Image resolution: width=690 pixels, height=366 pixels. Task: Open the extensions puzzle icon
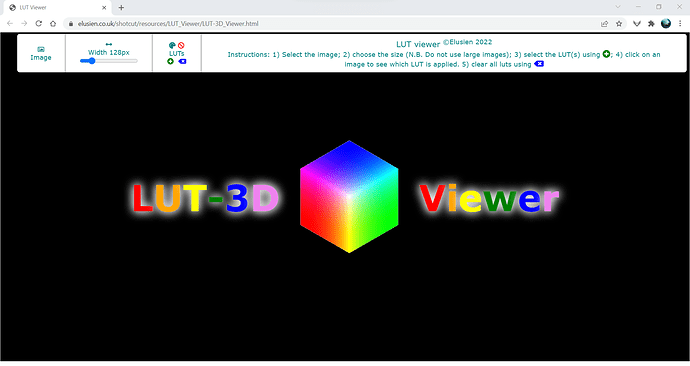[x=651, y=24]
